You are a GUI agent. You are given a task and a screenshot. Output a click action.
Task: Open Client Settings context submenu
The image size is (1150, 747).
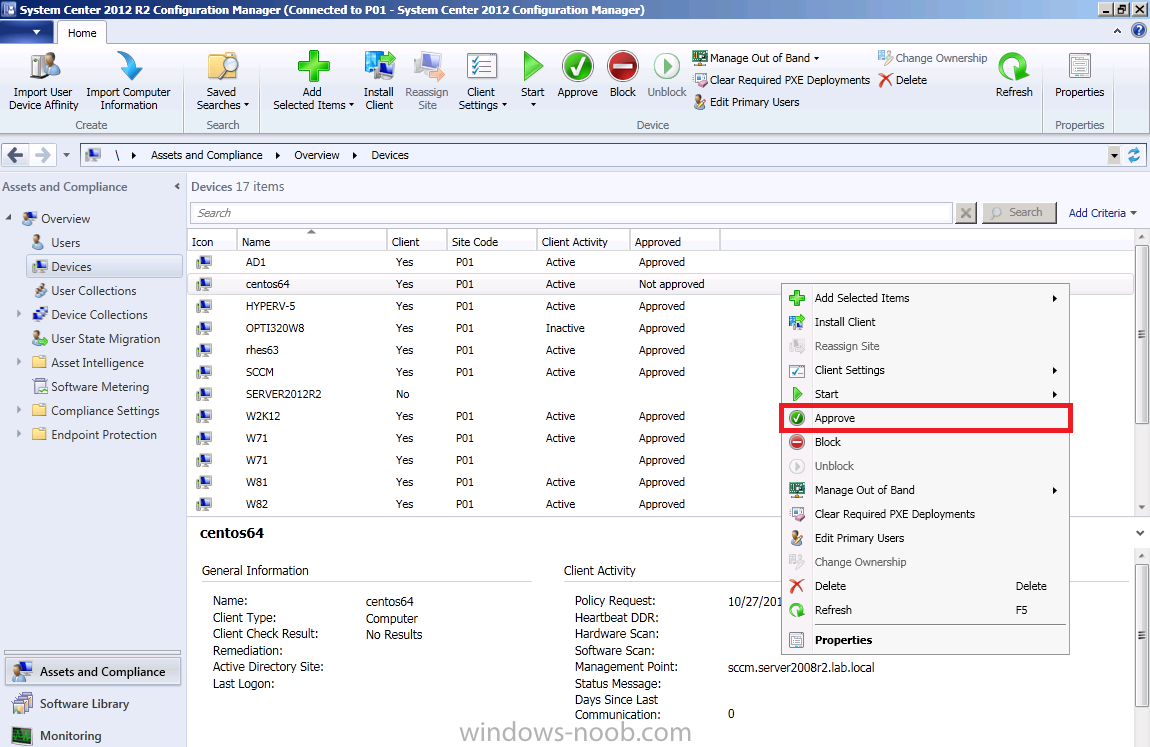pyautogui.click(x=926, y=370)
